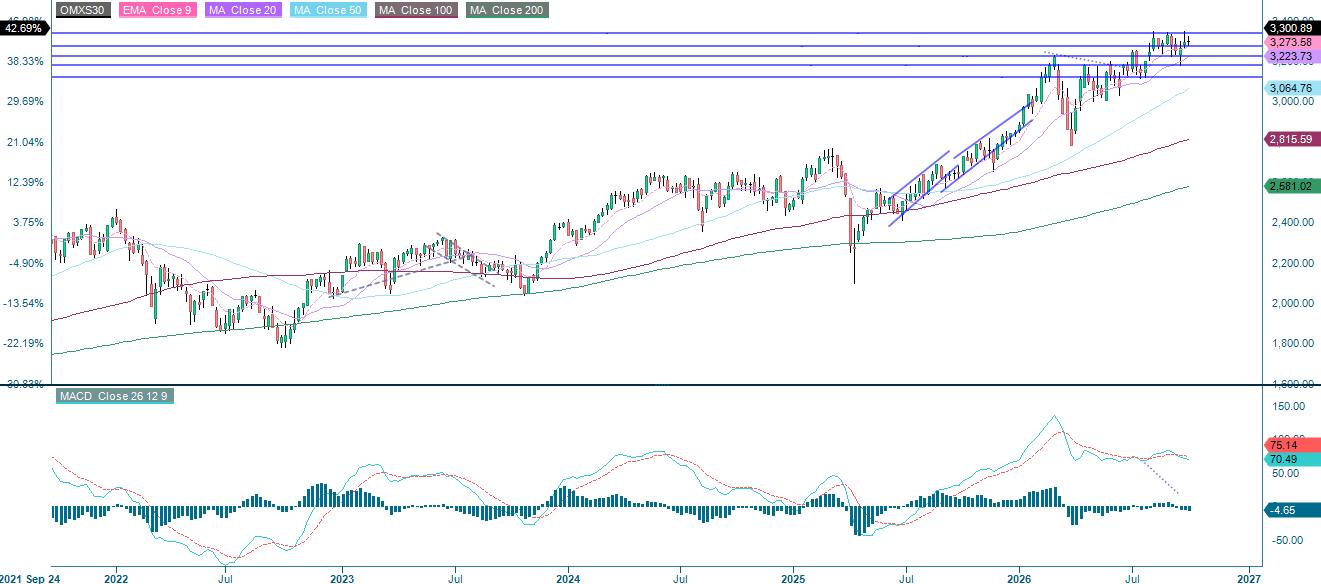
Task: Click the 2,400.00 price scale label
Action: point(1293,222)
